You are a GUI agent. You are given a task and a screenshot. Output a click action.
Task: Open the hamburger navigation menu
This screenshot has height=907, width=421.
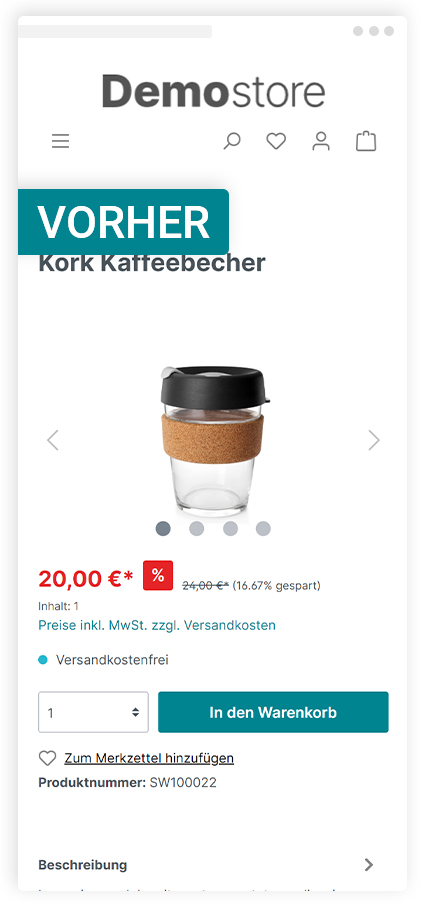[x=60, y=141]
